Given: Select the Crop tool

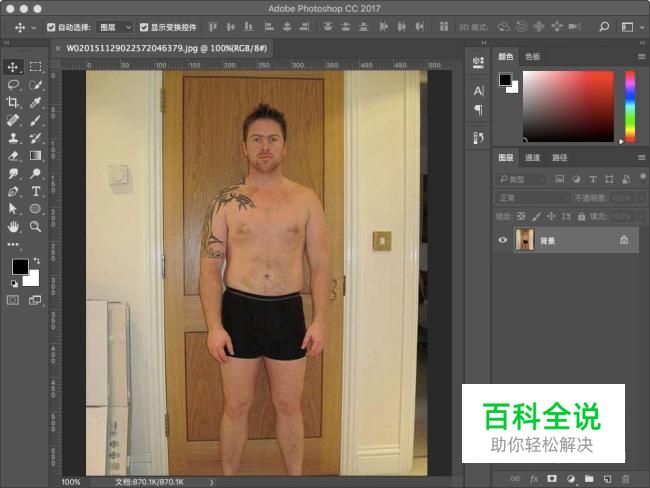Looking at the screenshot, I should pos(12,102).
